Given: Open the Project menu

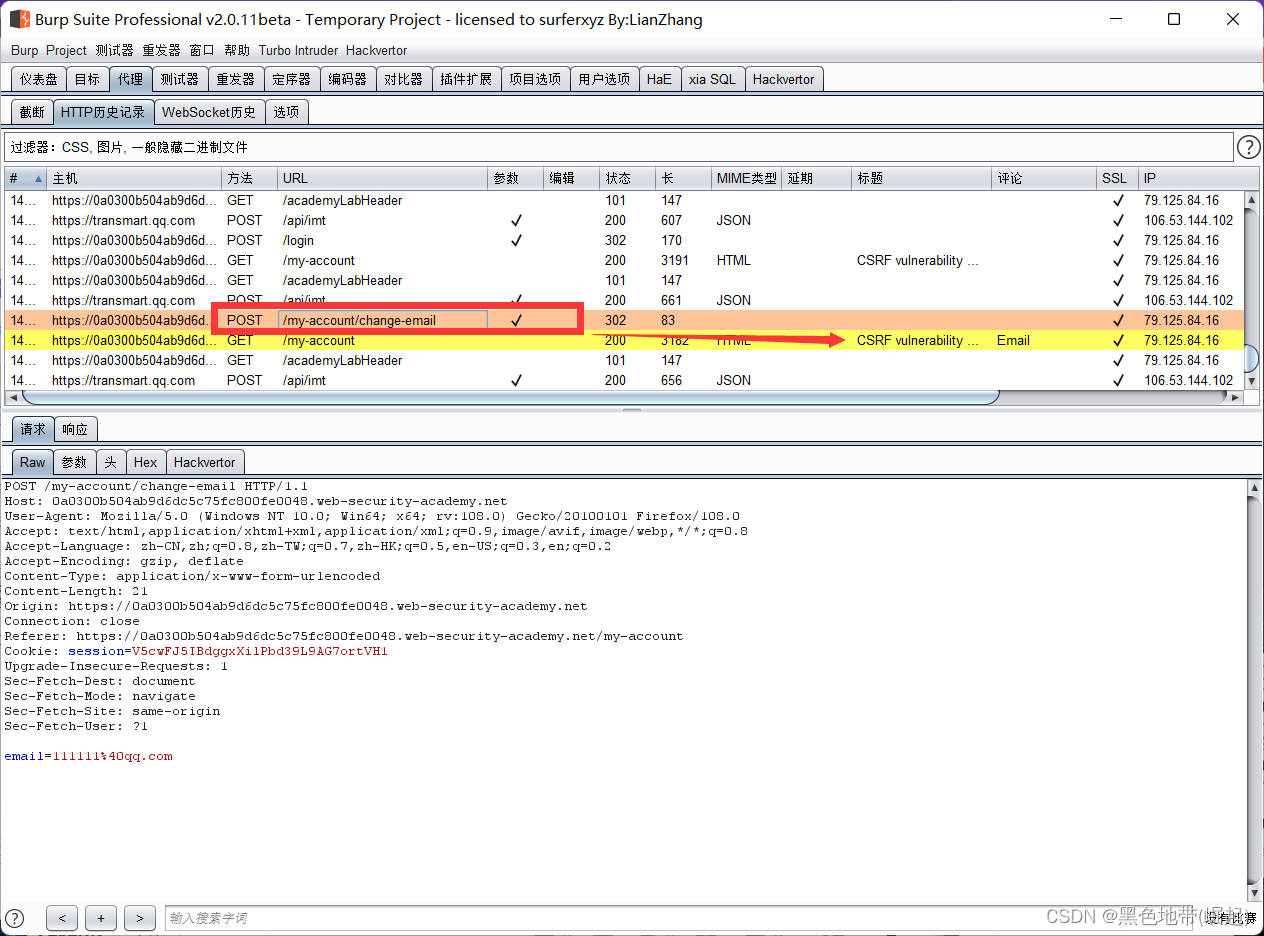Looking at the screenshot, I should [x=66, y=50].
